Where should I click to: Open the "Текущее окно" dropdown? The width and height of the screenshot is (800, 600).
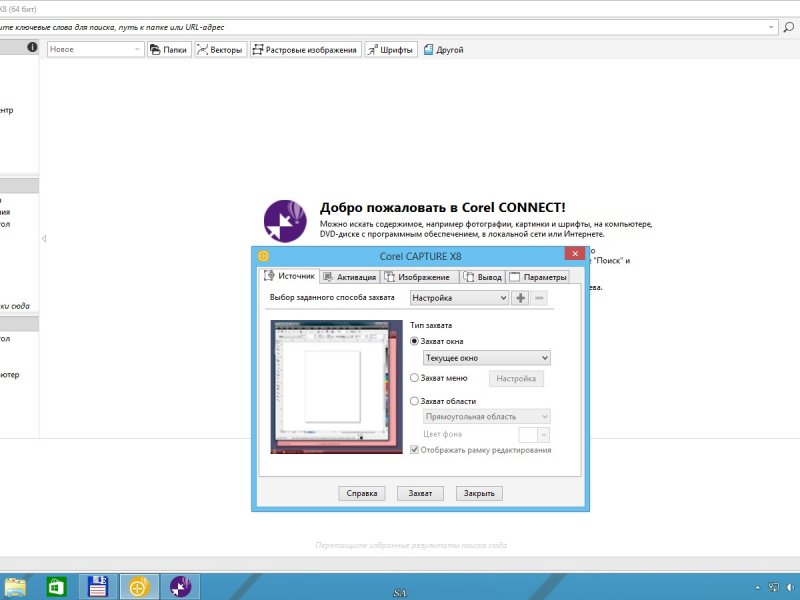coord(487,358)
